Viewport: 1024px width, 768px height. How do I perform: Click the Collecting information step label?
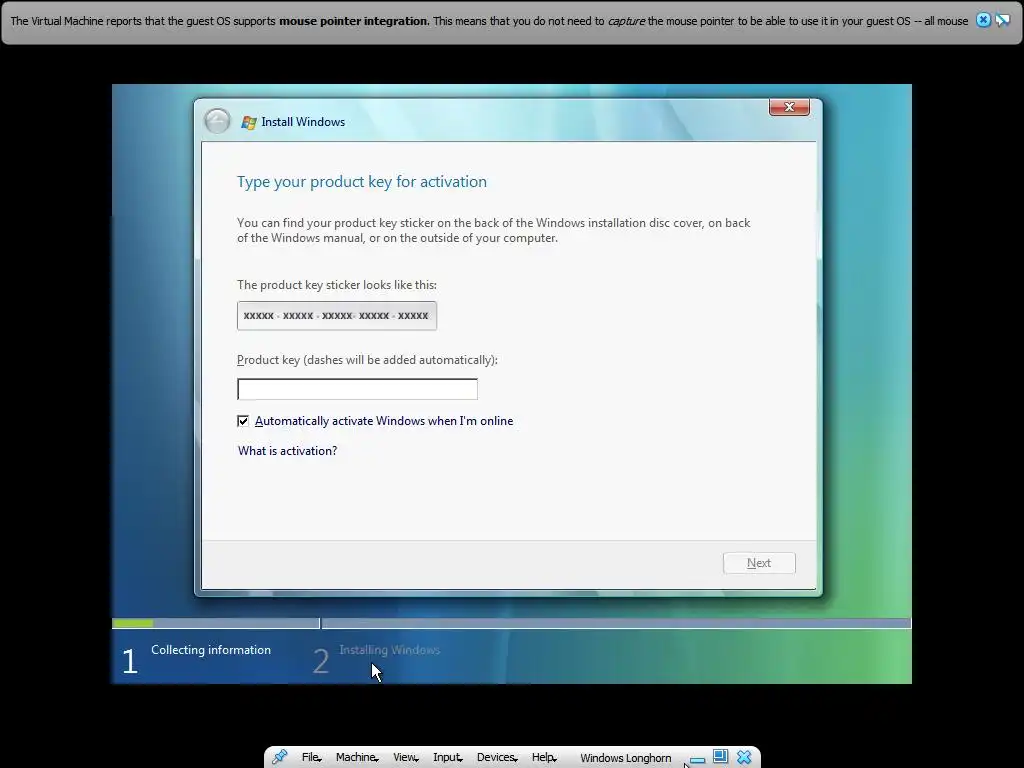211,650
